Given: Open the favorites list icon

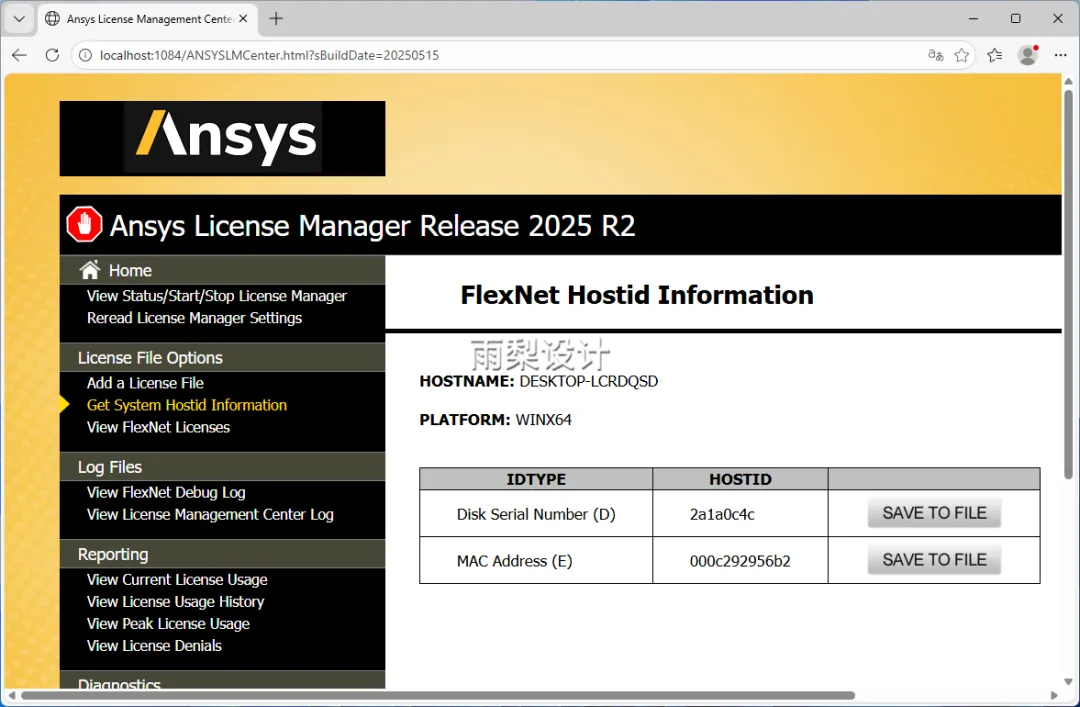Looking at the screenshot, I should 995,55.
